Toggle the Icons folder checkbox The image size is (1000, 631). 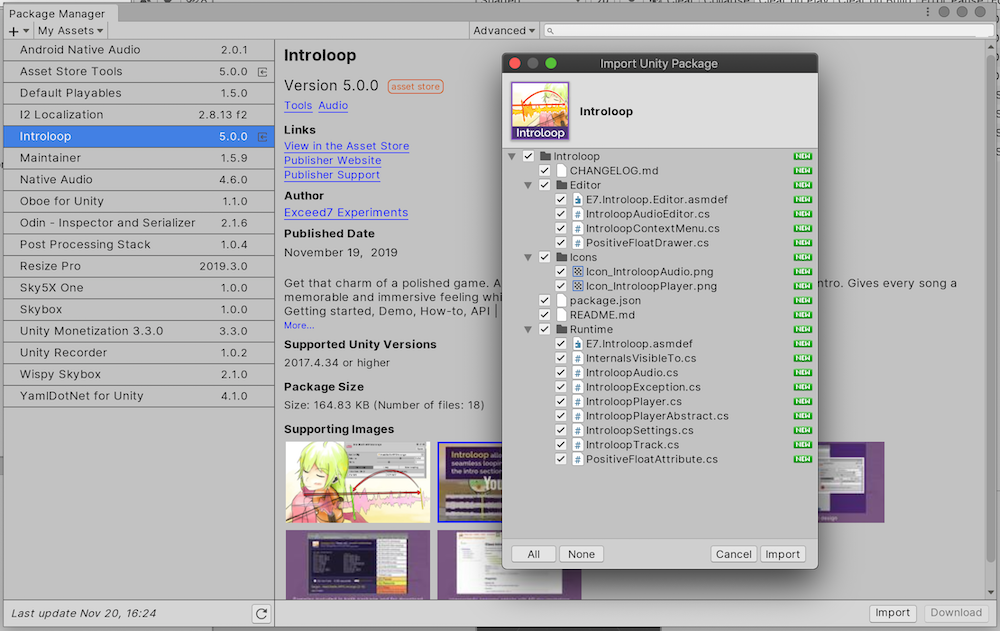click(x=545, y=257)
